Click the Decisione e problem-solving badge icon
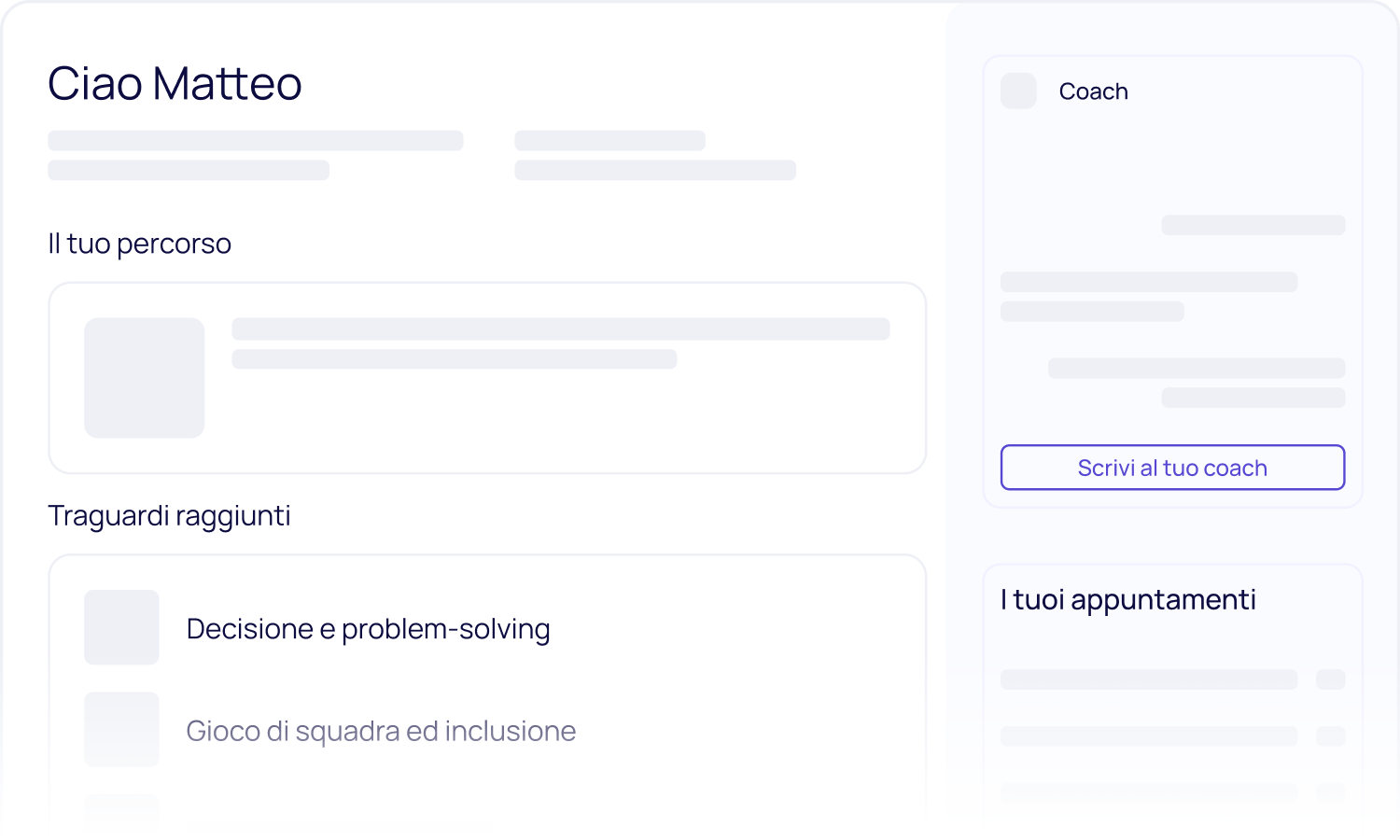The image size is (1400, 840). 121,627
